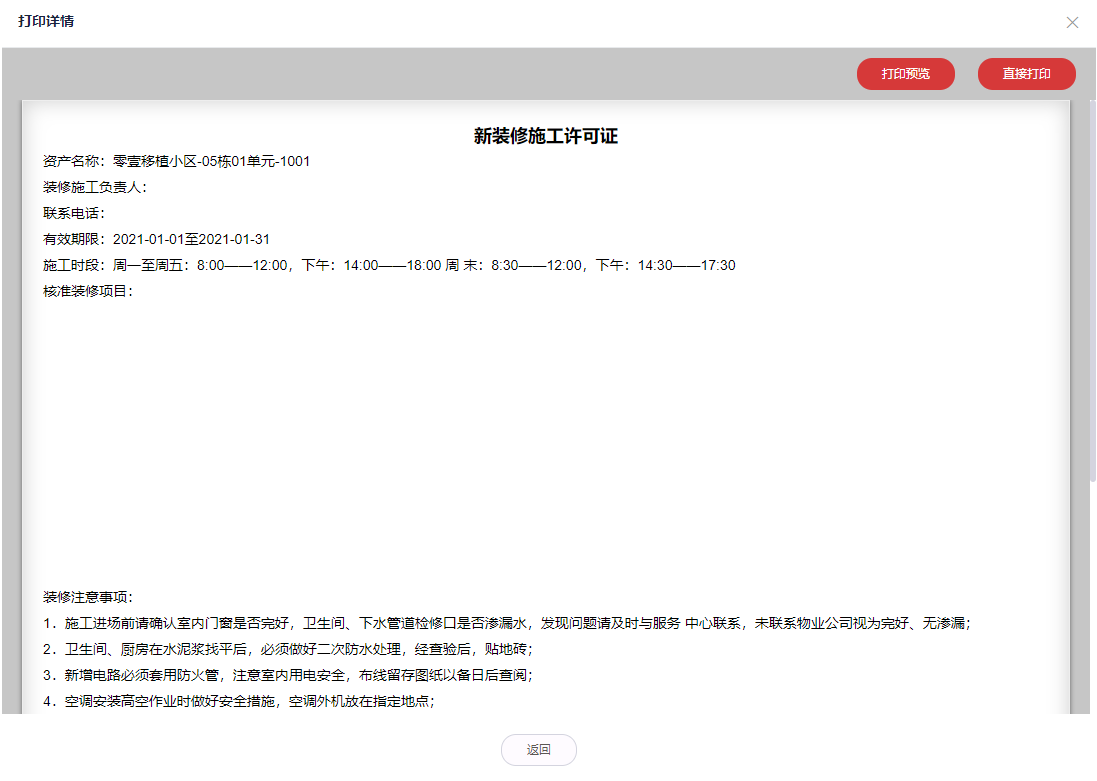The width and height of the screenshot is (1097, 781).
Task: Click the 核准装修项目 label
Action: point(88,291)
